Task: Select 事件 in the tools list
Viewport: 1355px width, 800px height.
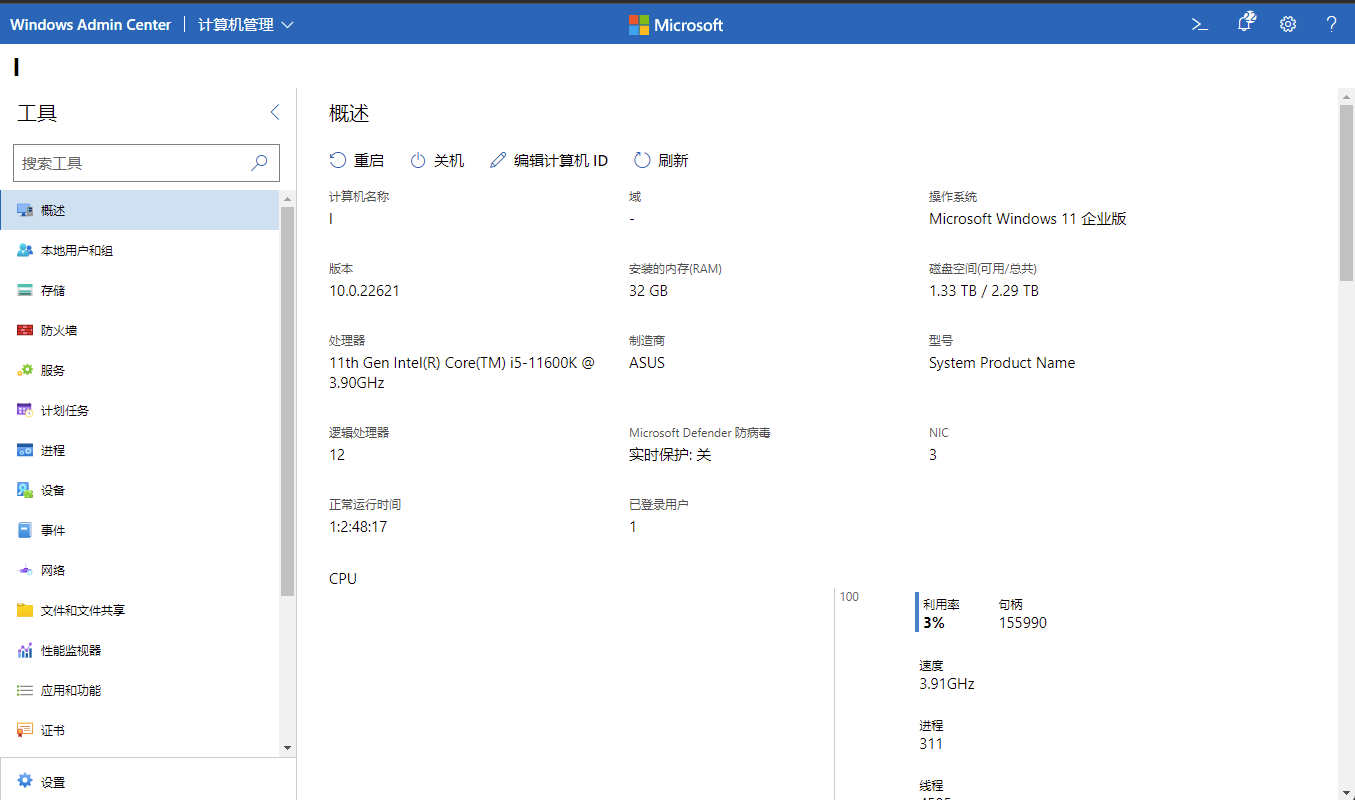Action: [x=140, y=530]
